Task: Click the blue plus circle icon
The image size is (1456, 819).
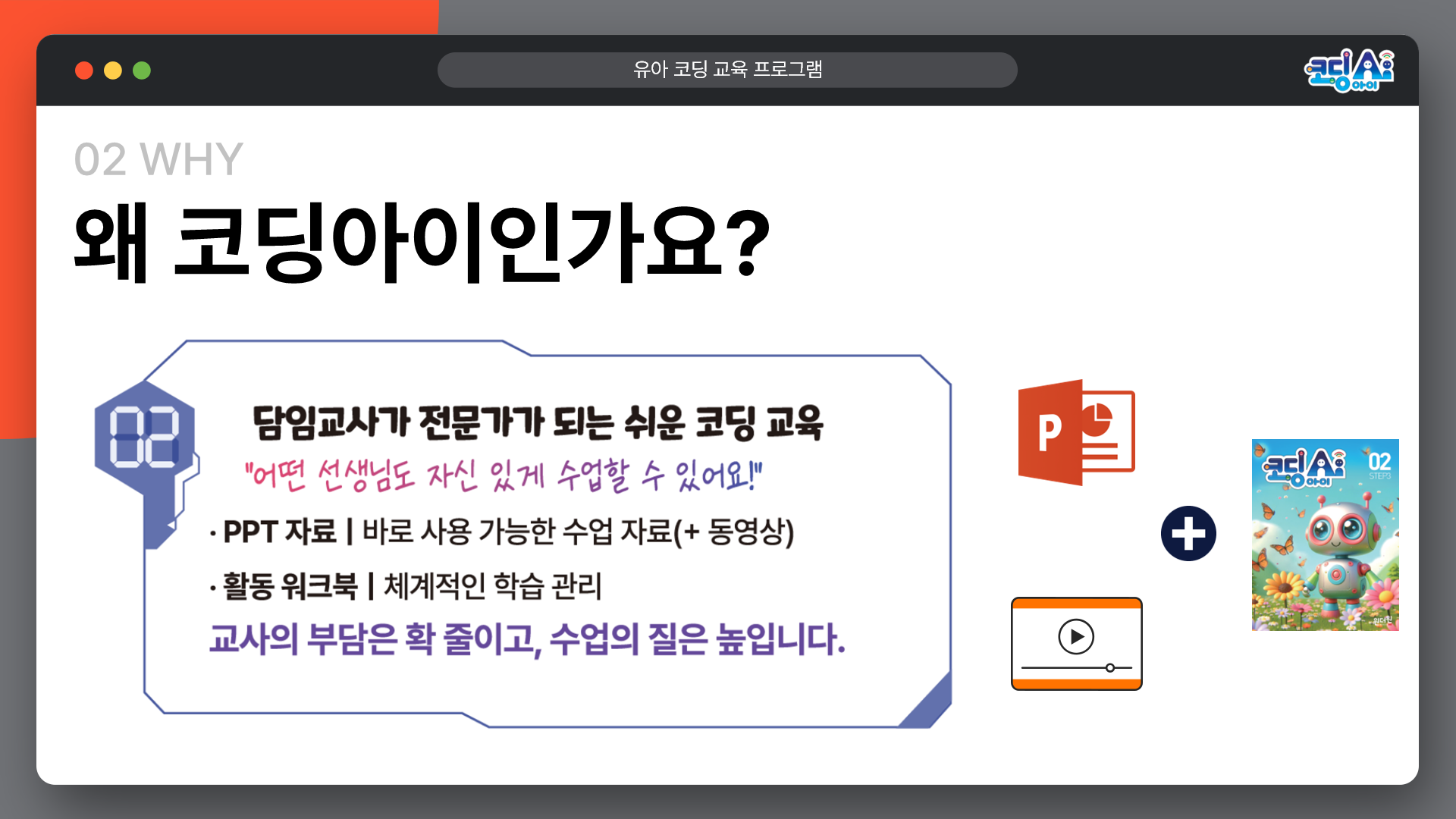Action: pyautogui.click(x=1188, y=534)
